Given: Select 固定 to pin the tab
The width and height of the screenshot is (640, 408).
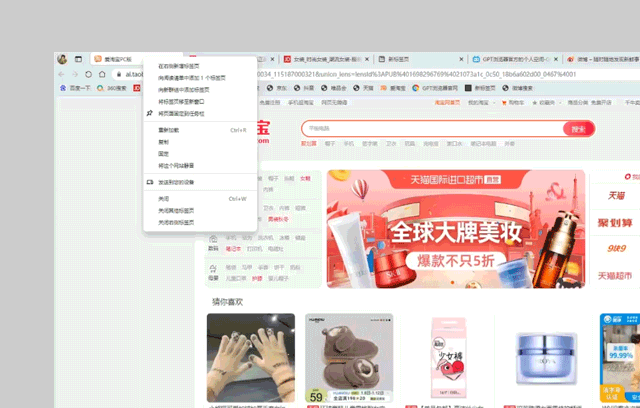Looking at the screenshot, I should [x=200, y=154].
